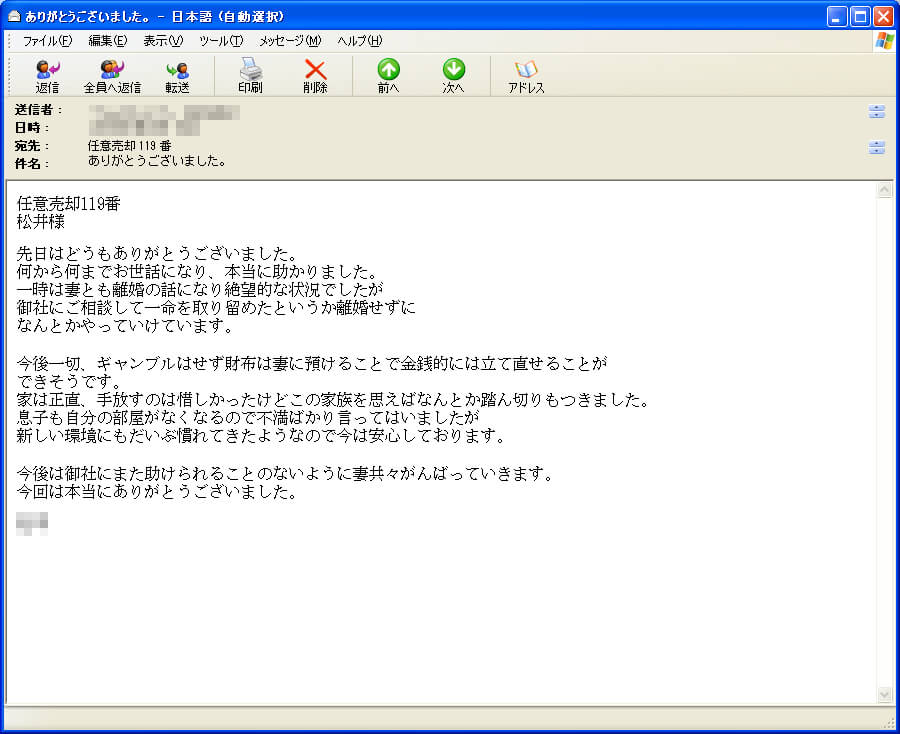This screenshot has width=900, height=734.
Task: Open the ツール(T) menu
Action: (221, 41)
